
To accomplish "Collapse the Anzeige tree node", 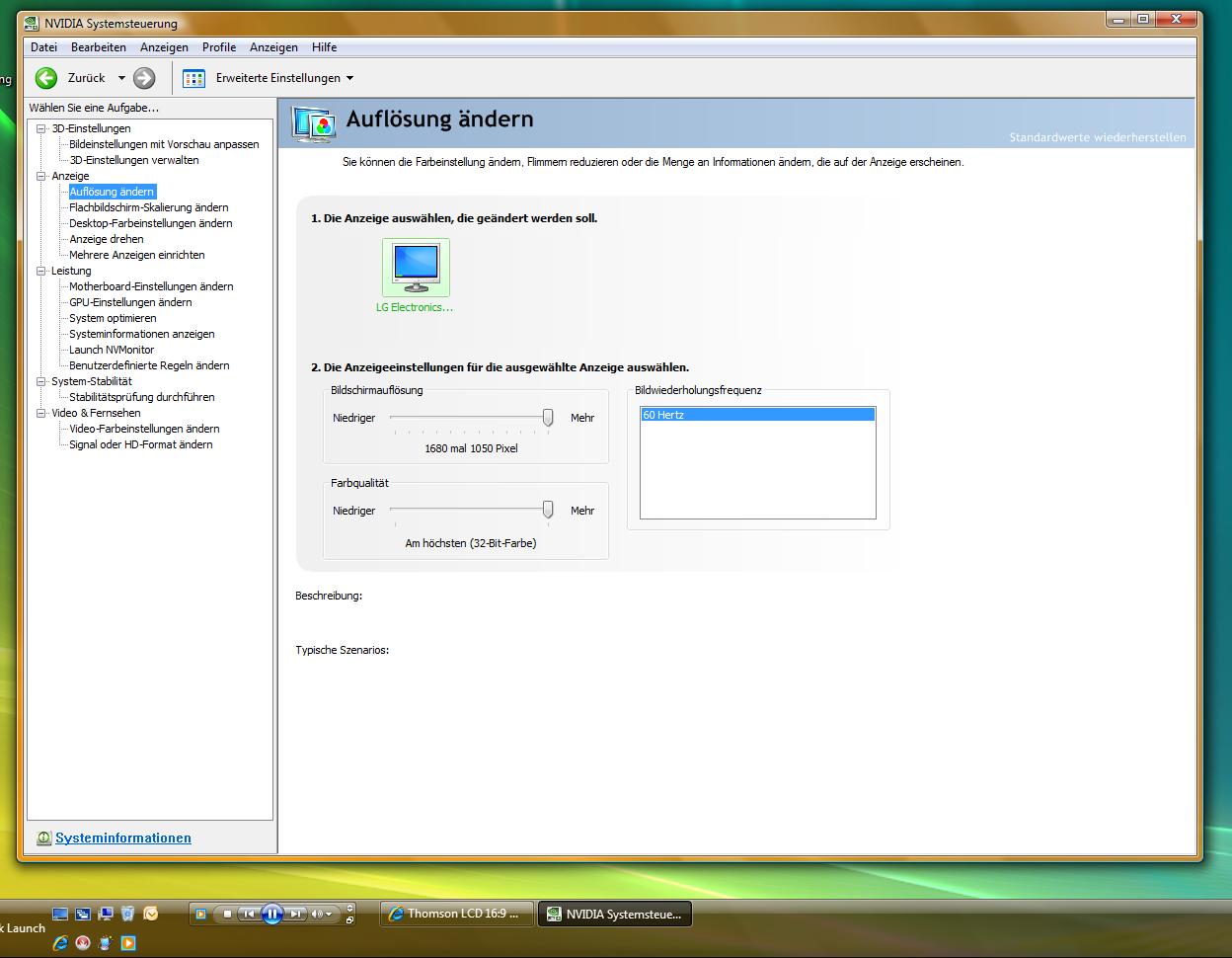I will 41,176.
